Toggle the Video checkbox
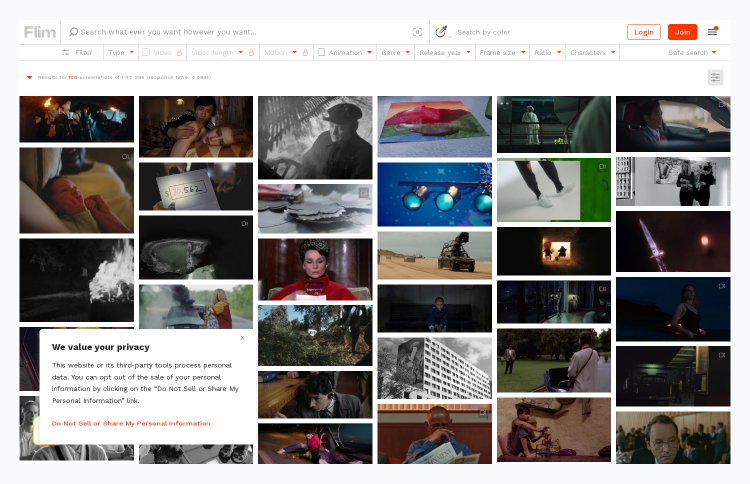This screenshot has width=750, height=484. [x=146, y=52]
